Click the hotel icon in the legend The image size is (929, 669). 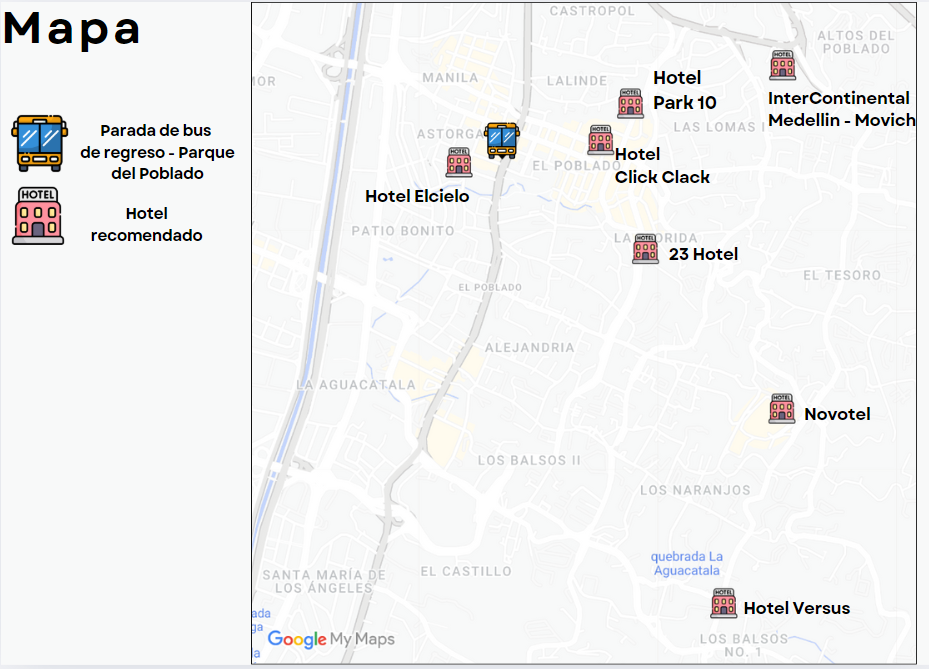(38, 216)
